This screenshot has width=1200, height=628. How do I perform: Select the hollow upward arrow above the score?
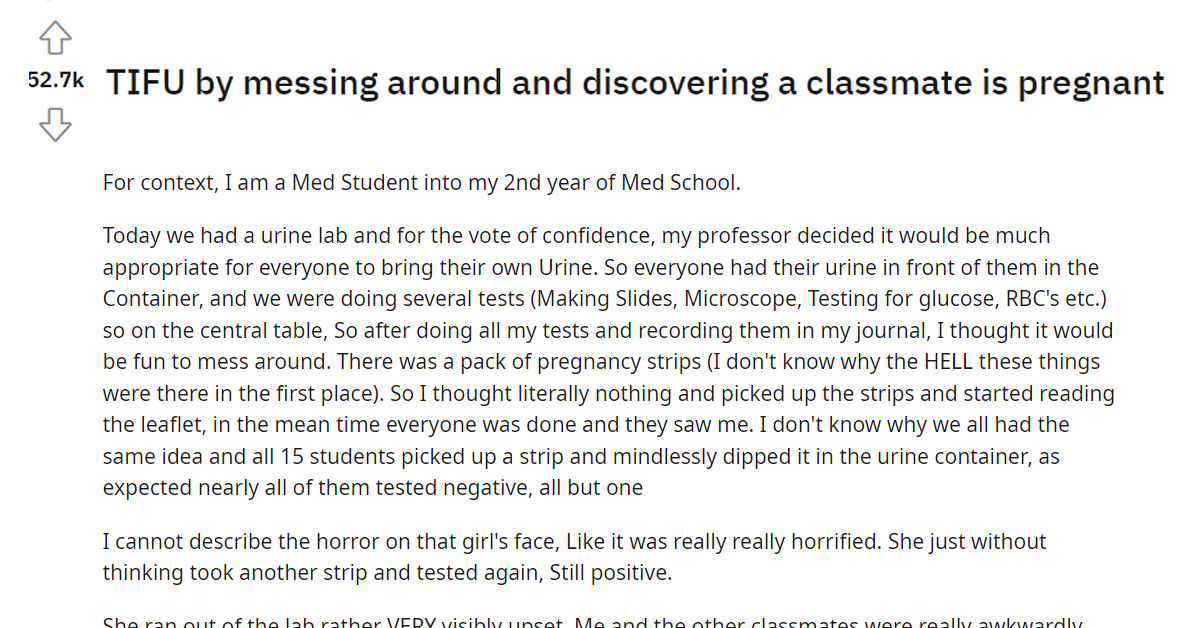pyautogui.click(x=55, y=38)
